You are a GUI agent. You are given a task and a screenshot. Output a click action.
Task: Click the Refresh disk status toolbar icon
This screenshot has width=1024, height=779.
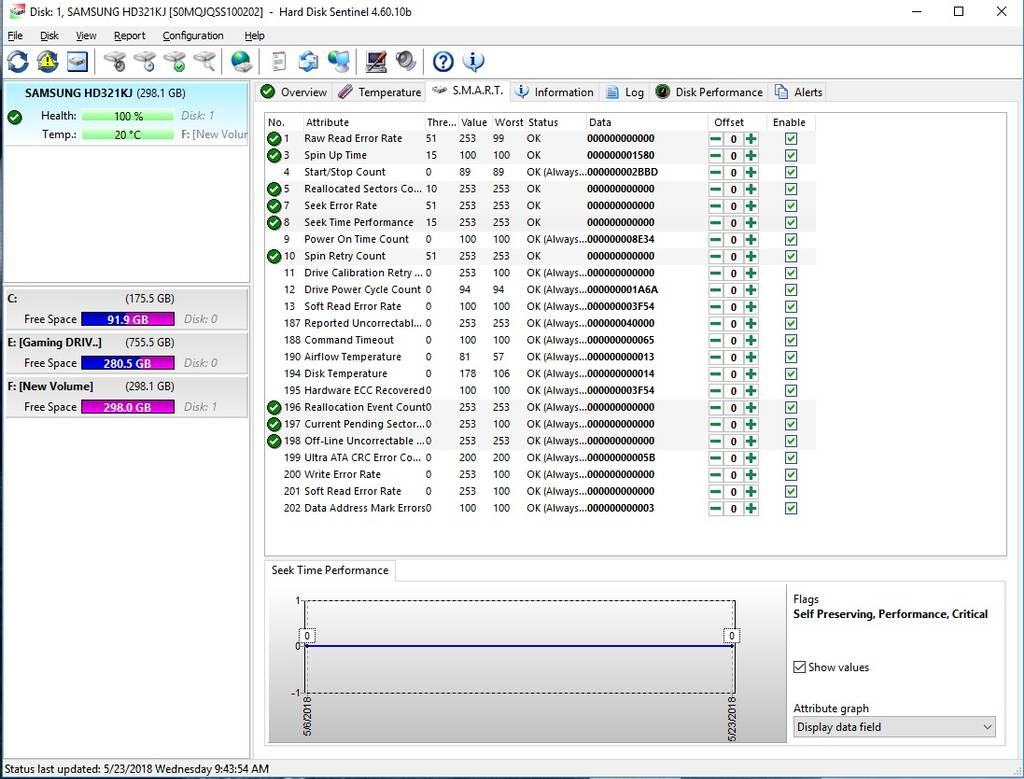click(18, 61)
